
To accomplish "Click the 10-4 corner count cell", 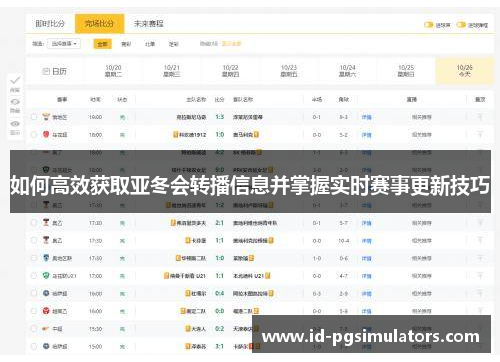I will (344, 240).
